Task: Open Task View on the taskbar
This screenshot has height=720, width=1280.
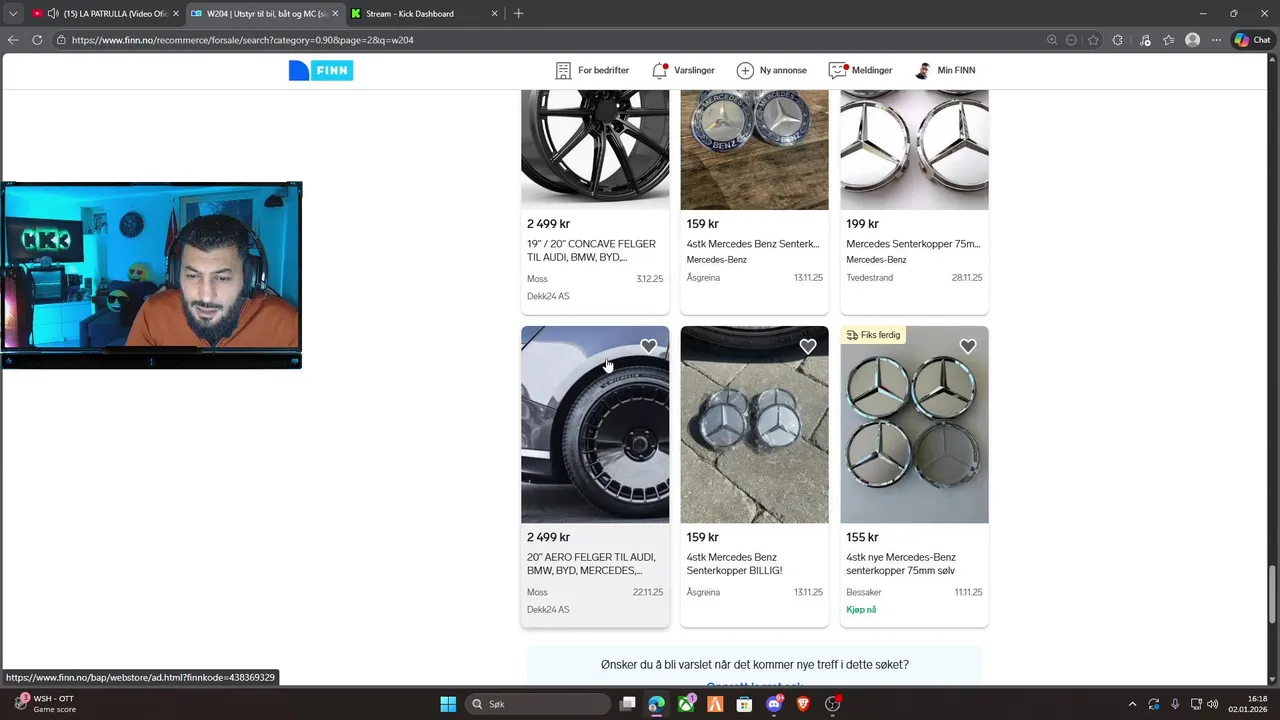Action: tap(627, 704)
